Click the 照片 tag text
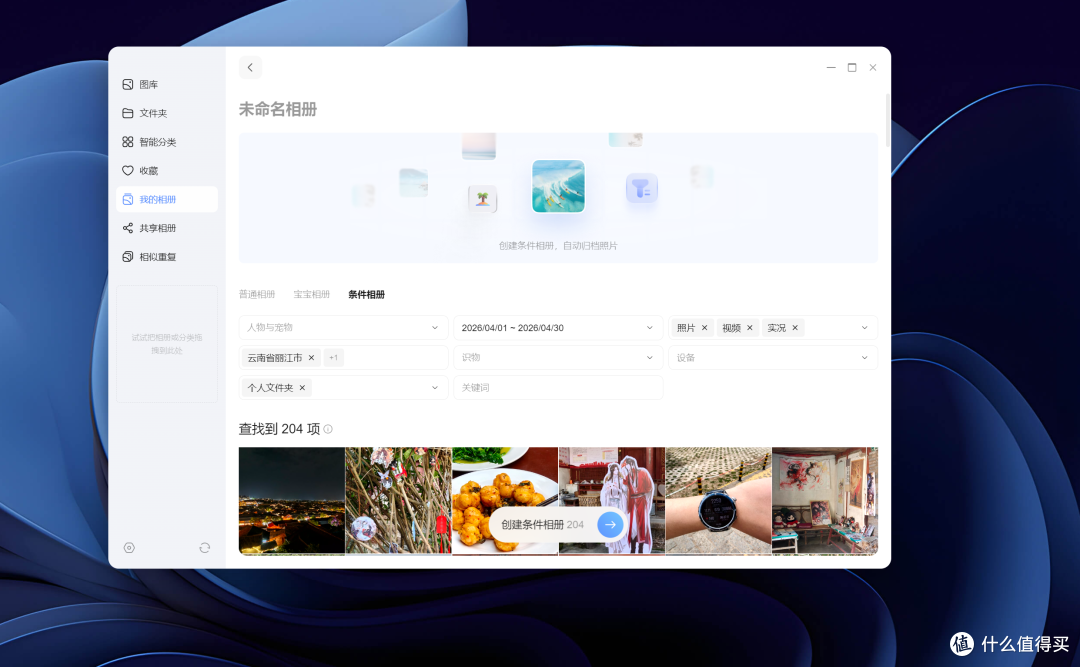The image size is (1080, 667). click(686, 328)
